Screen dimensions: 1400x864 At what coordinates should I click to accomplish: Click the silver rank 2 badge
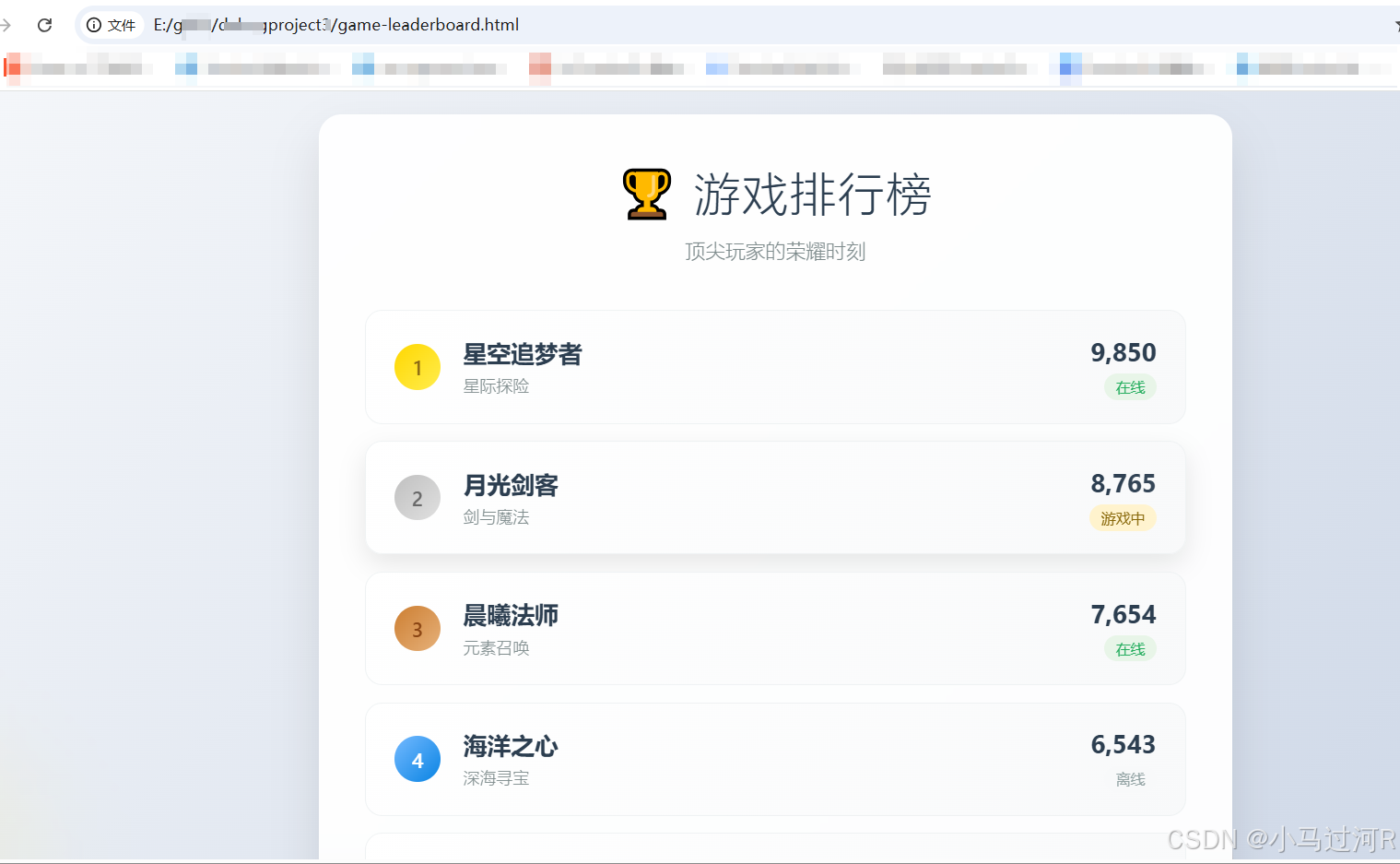point(418,497)
